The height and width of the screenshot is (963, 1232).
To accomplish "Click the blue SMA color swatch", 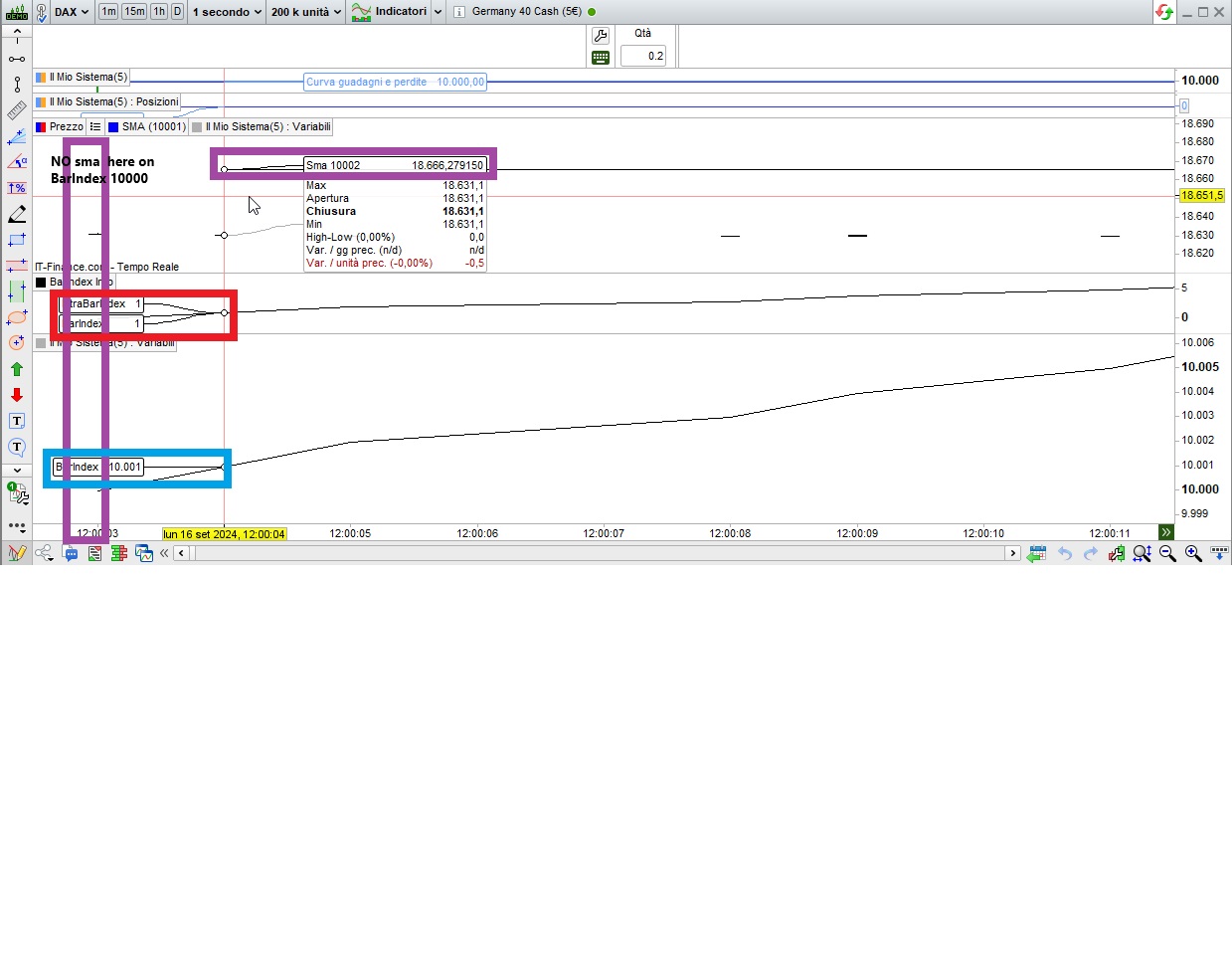I will pos(113,126).
